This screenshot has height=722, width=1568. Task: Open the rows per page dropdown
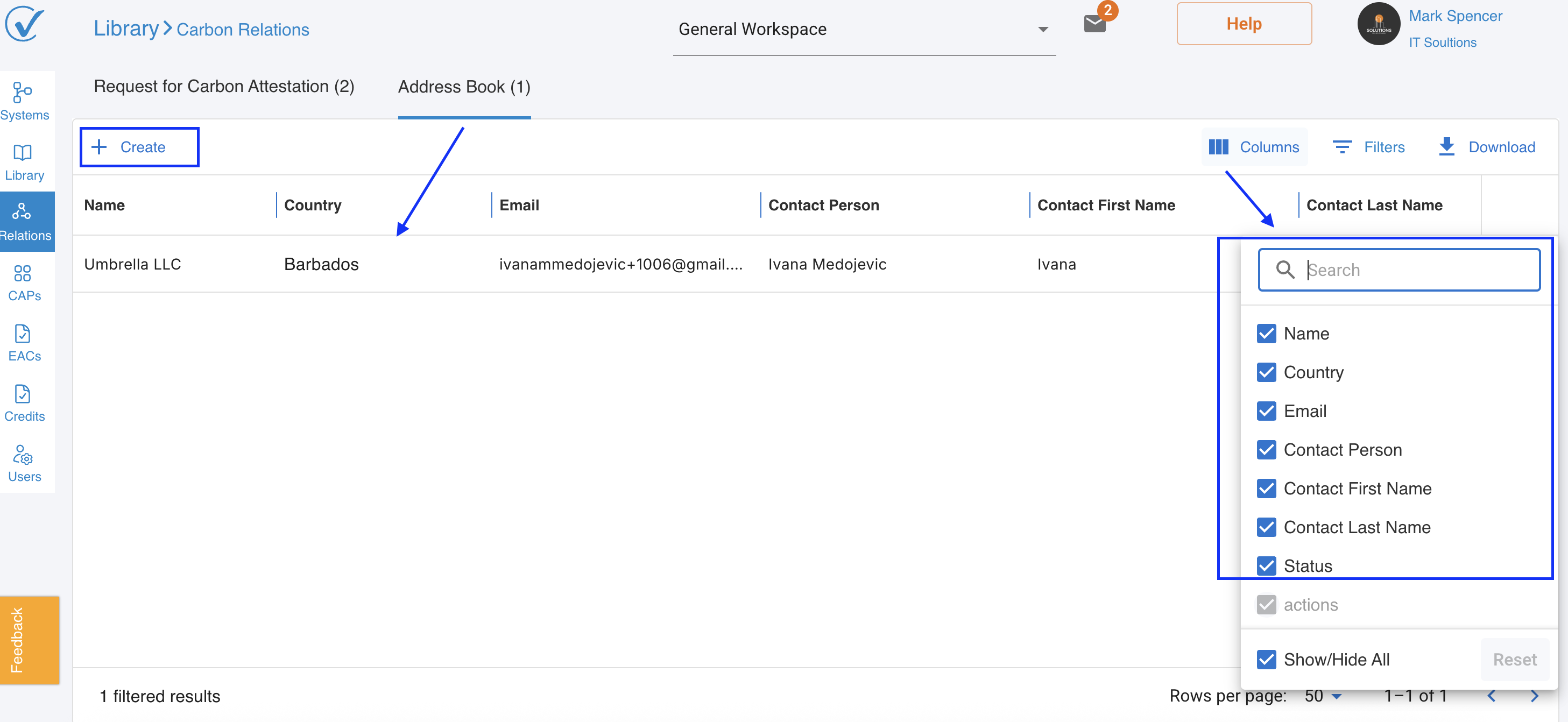click(1323, 696)
